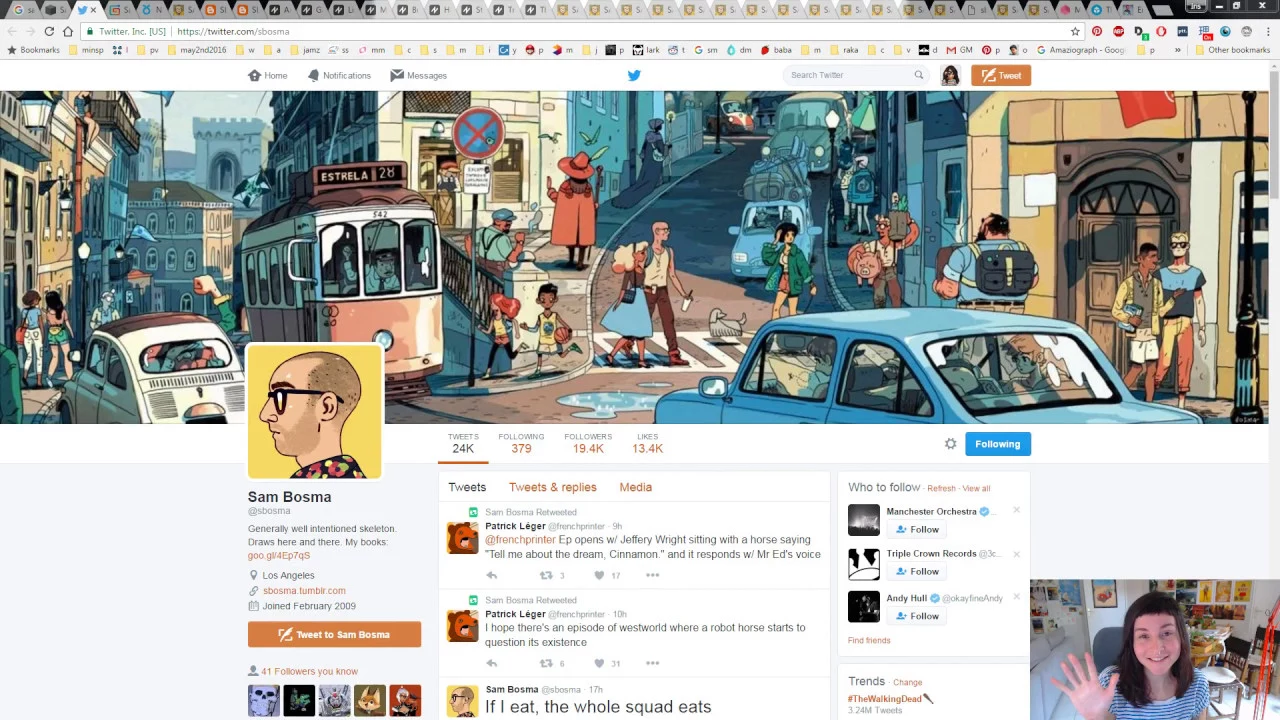The image size is (1280, 720).
Task: Open Chrome three-dot menu
Action: click(1267, 31)
